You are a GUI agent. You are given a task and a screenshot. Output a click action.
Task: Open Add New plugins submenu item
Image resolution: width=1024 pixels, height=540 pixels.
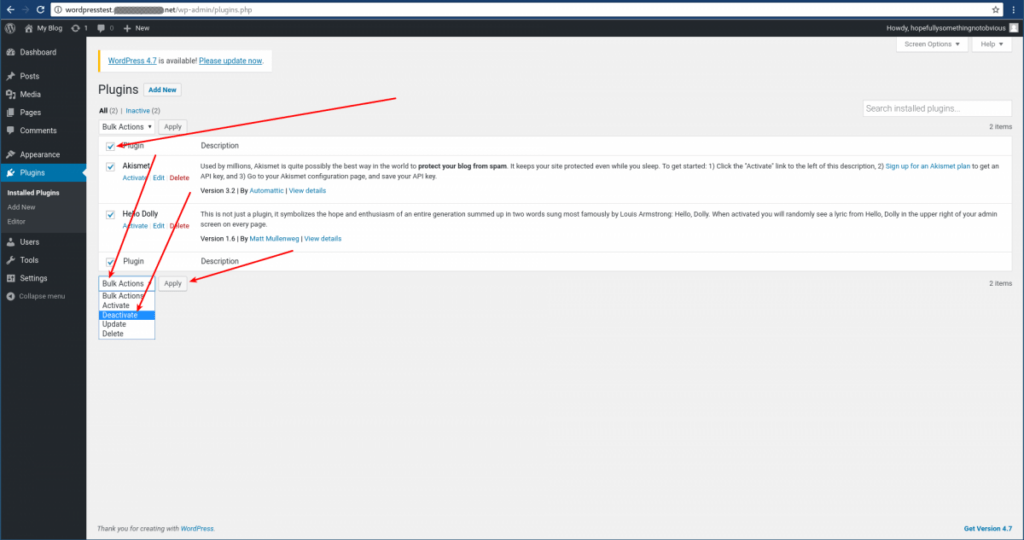(22, 207)
